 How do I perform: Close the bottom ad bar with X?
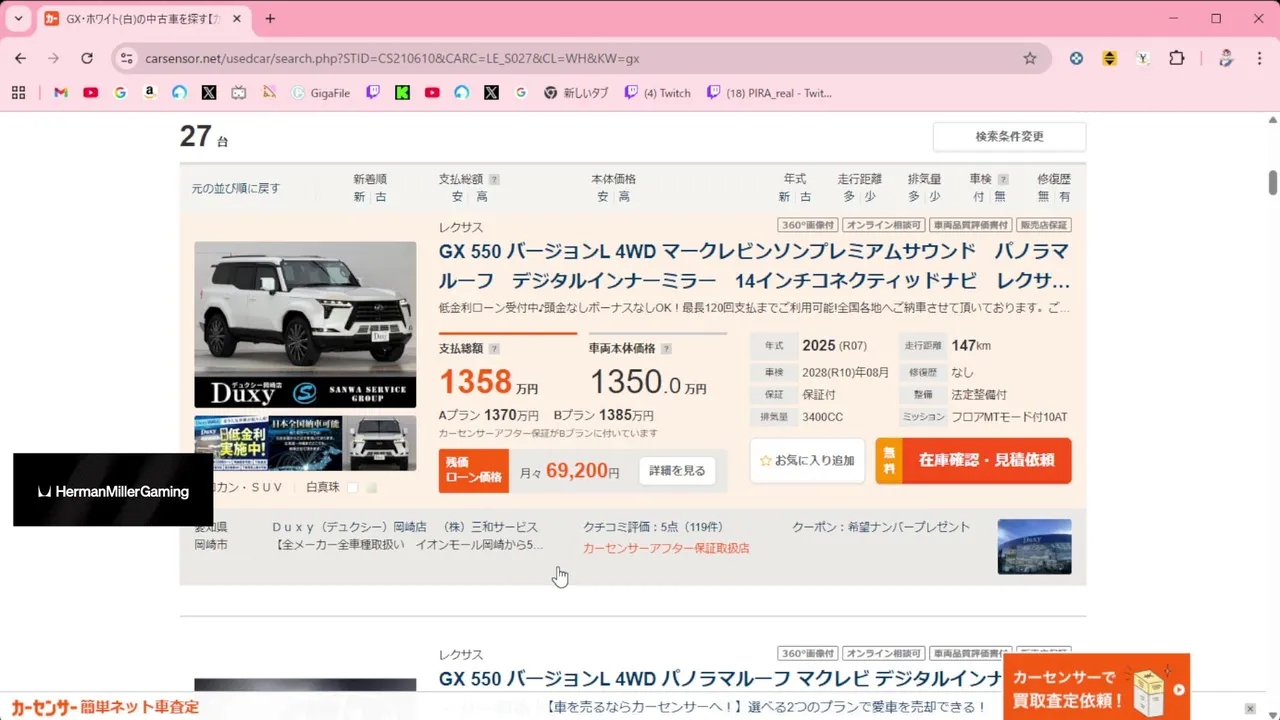pos(1251,708)
